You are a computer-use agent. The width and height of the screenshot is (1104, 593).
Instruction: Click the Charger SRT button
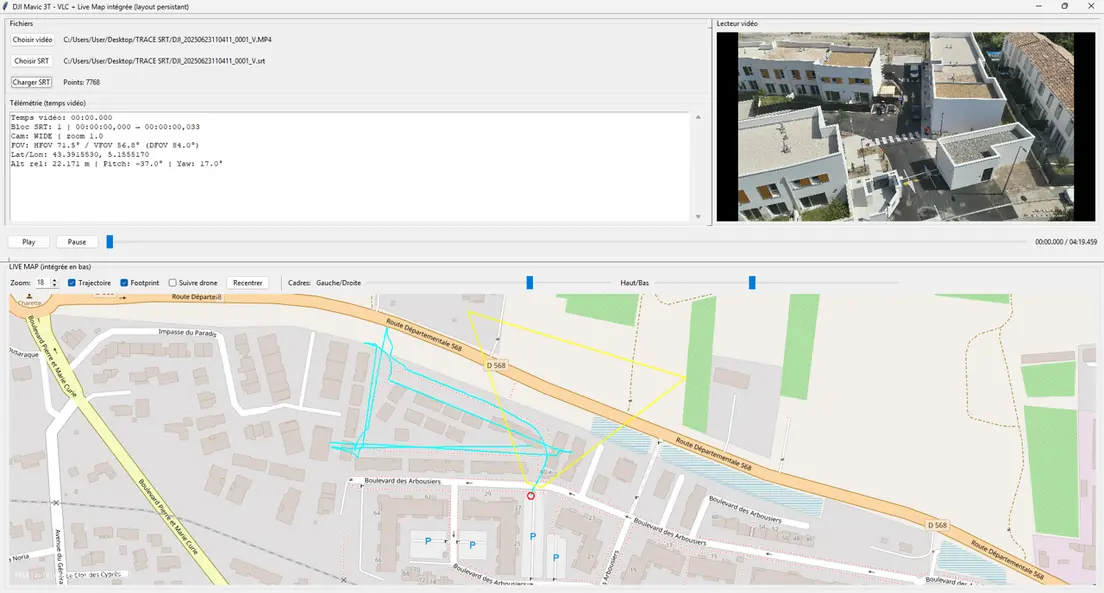point(32,82)
